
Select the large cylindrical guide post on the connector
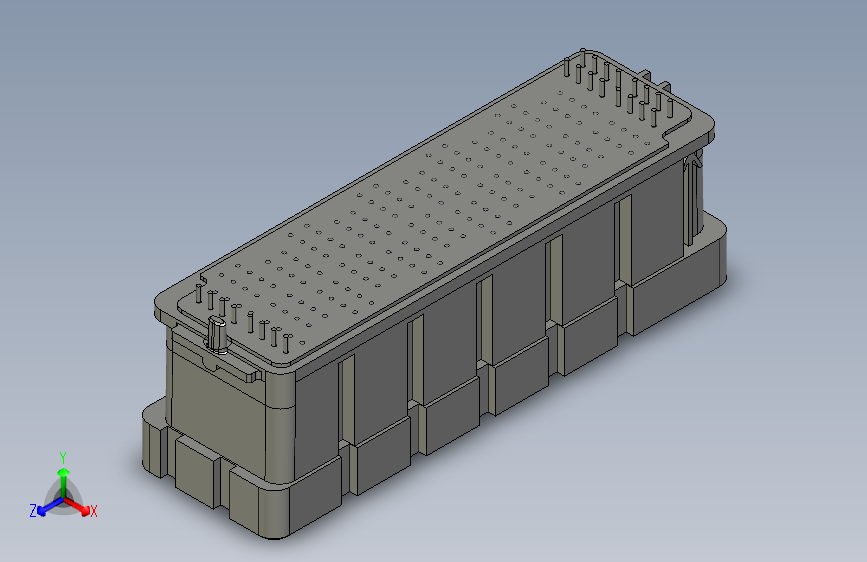coord(218,334)
